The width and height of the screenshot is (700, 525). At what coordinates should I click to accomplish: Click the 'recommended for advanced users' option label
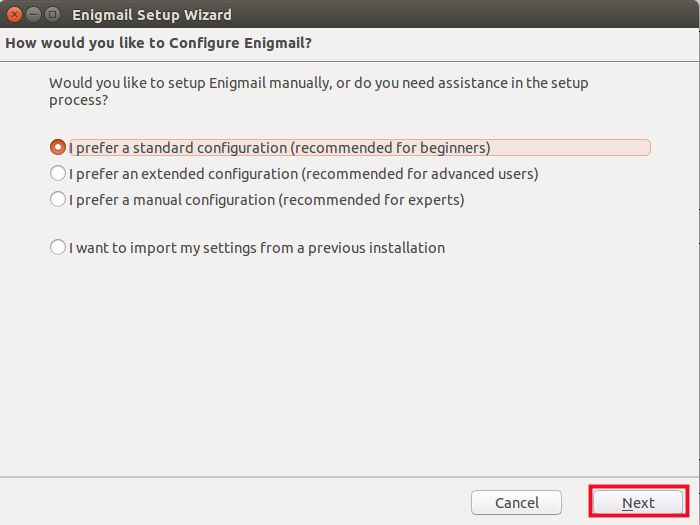304,174
